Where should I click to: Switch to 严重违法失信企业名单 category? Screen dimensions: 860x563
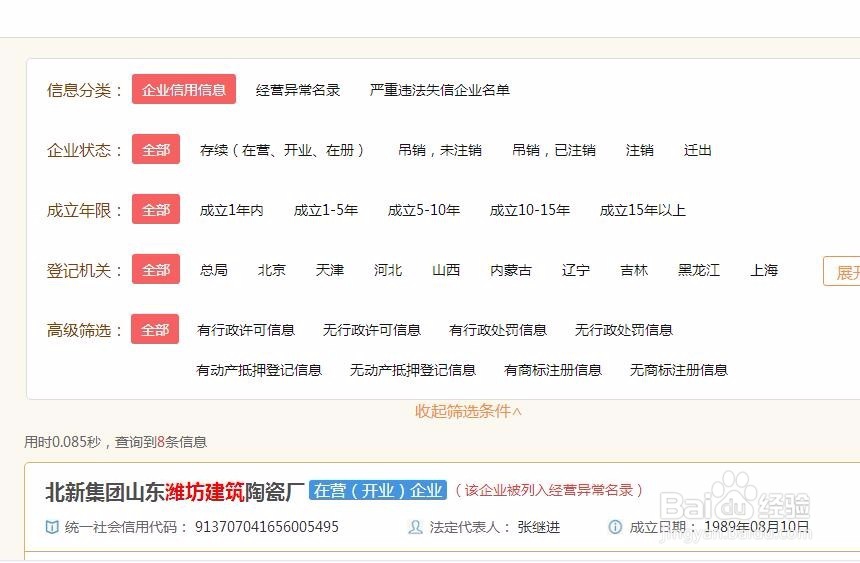point(440,90)
